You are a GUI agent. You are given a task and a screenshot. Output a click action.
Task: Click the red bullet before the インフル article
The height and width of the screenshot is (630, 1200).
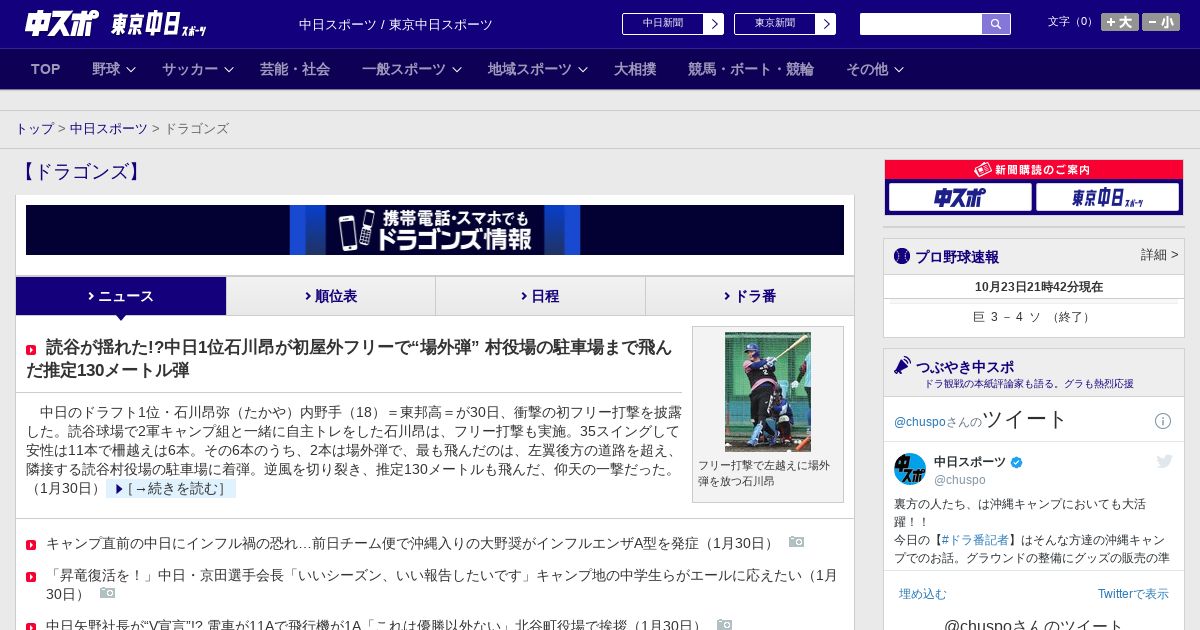click(x=31, y=545)
